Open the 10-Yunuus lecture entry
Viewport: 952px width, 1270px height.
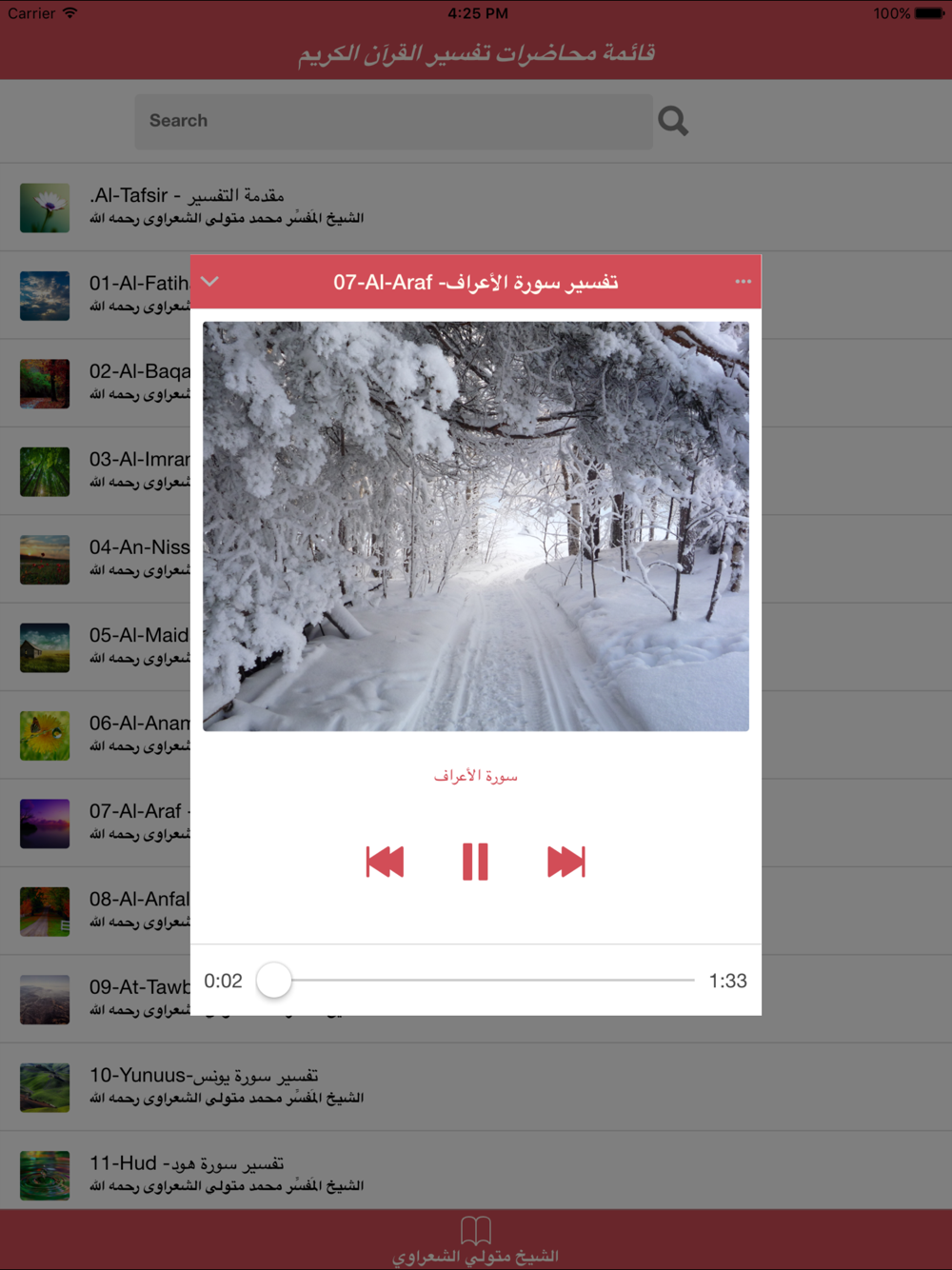point(476,1087)
